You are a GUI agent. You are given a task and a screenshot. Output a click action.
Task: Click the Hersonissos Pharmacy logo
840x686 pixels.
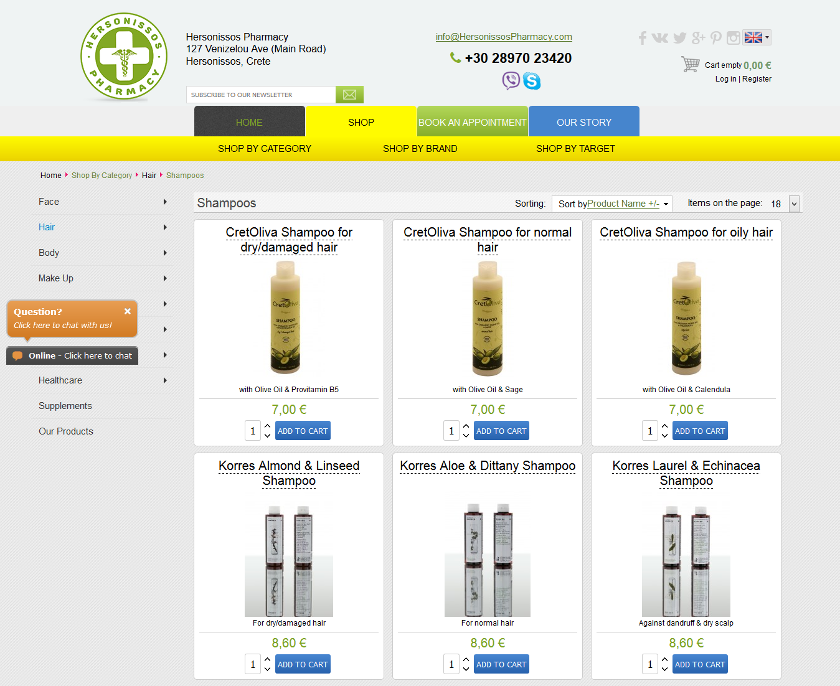[x=124, y=56]
